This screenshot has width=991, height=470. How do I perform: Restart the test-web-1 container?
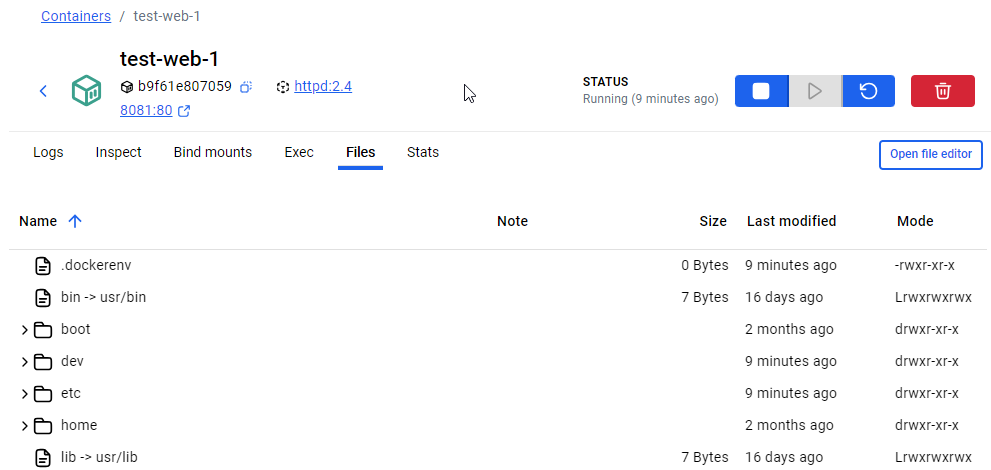pos(869,91)
